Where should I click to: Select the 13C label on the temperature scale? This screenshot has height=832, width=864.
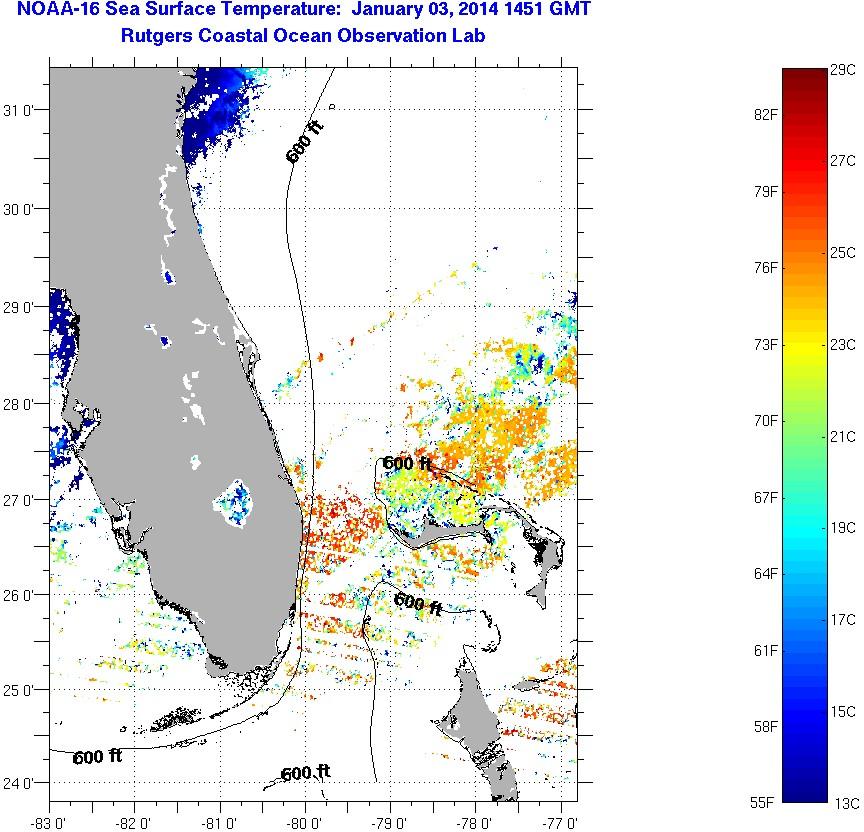[x=843, y=803]
